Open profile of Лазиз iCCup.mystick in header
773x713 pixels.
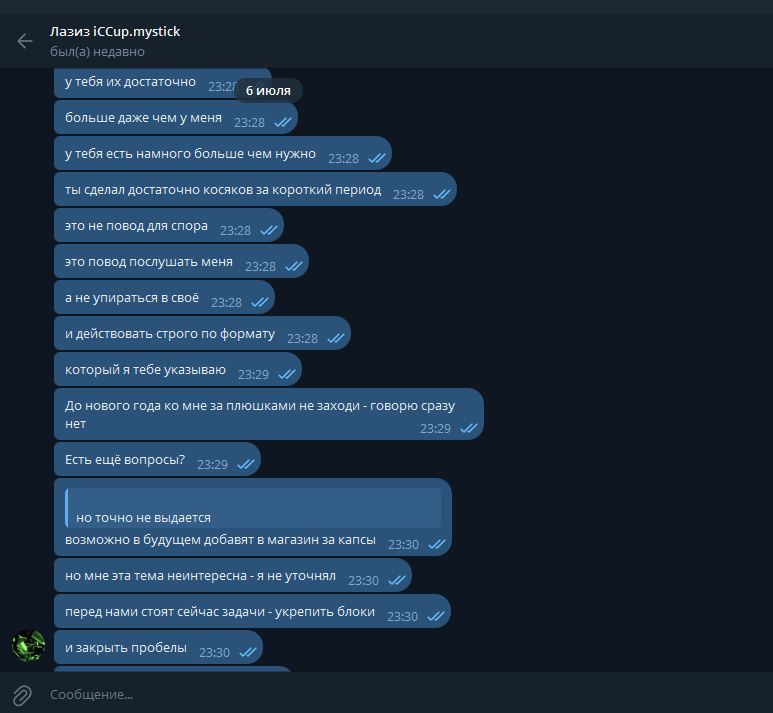click(x=115, y=32)
